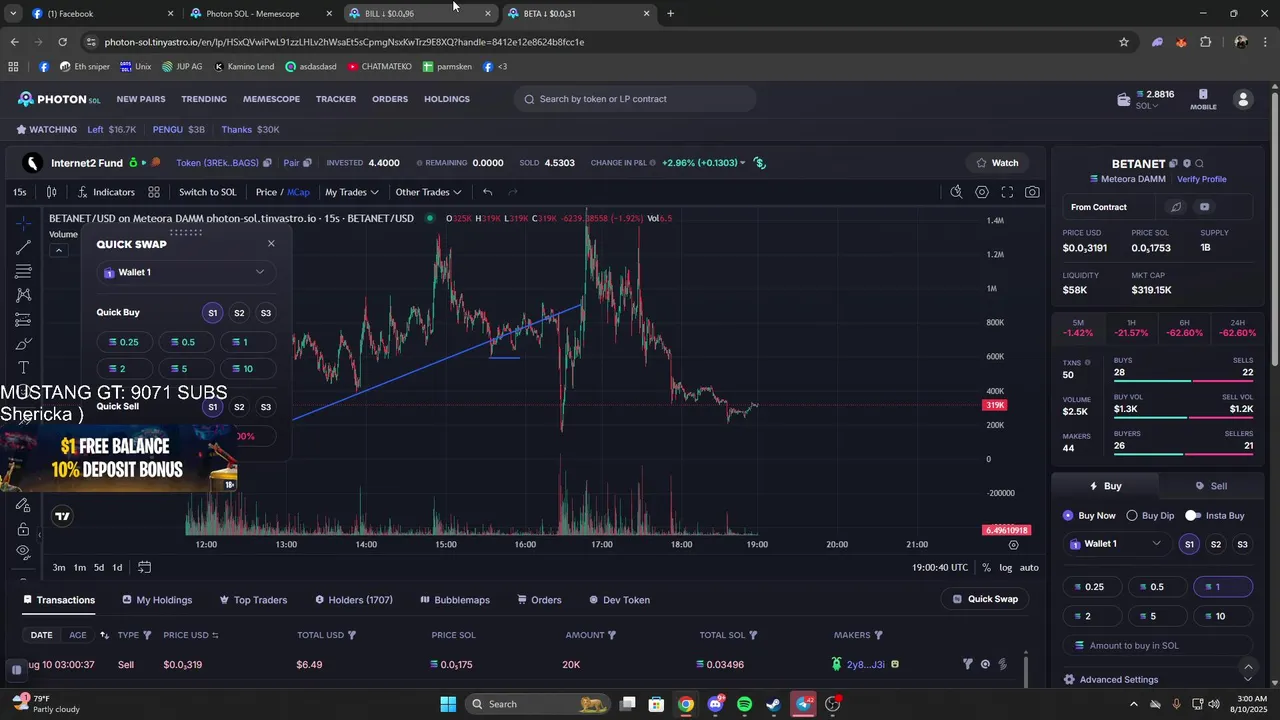Open HOLDINGS menu
1280x720 pixels.
pos(447,99)
